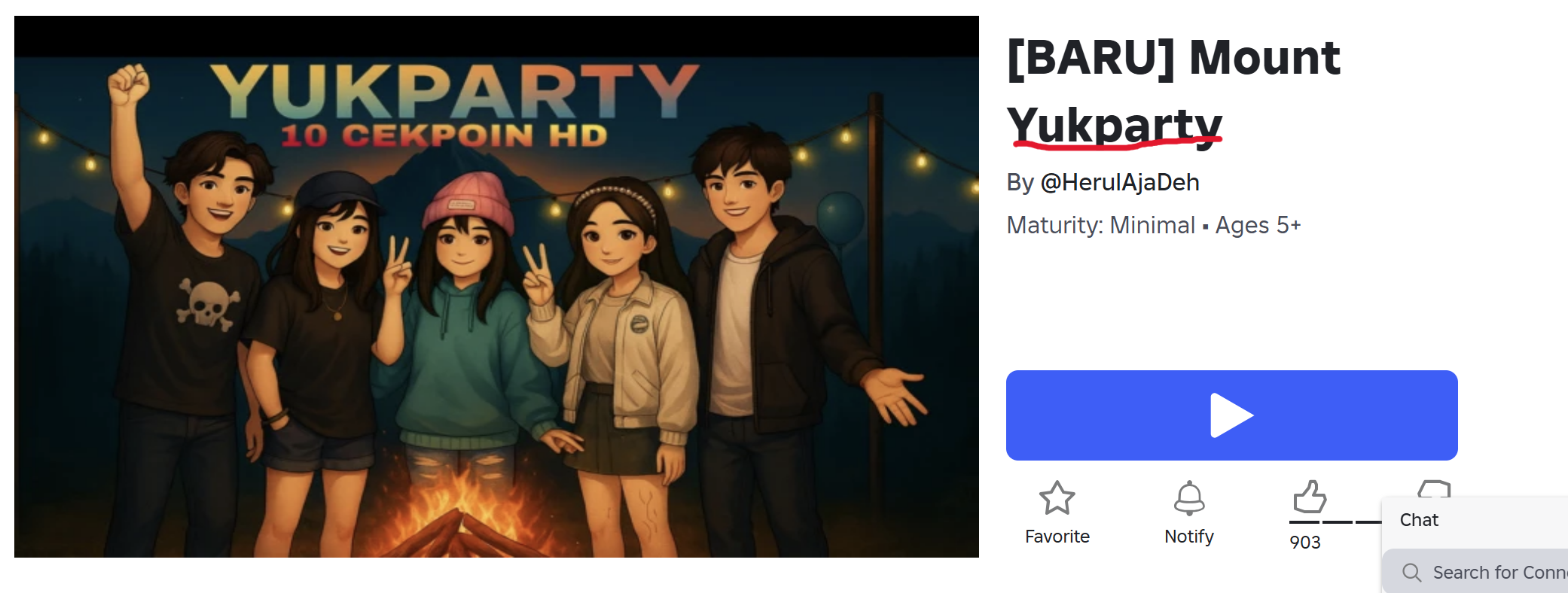Click the Notify bell icon
The image size is (1568, 593).
pos(1189,497)
